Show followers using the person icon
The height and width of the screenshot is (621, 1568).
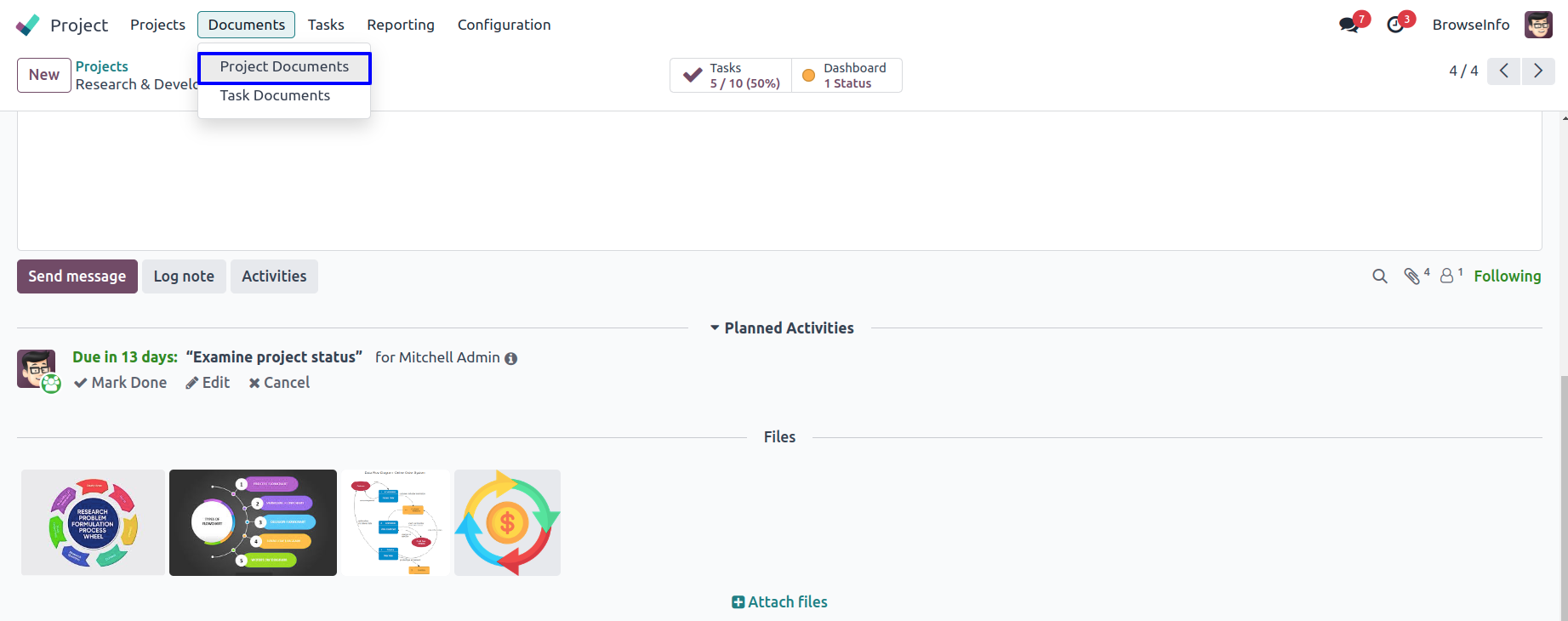pyautogui.click(x=1446, y=276)
